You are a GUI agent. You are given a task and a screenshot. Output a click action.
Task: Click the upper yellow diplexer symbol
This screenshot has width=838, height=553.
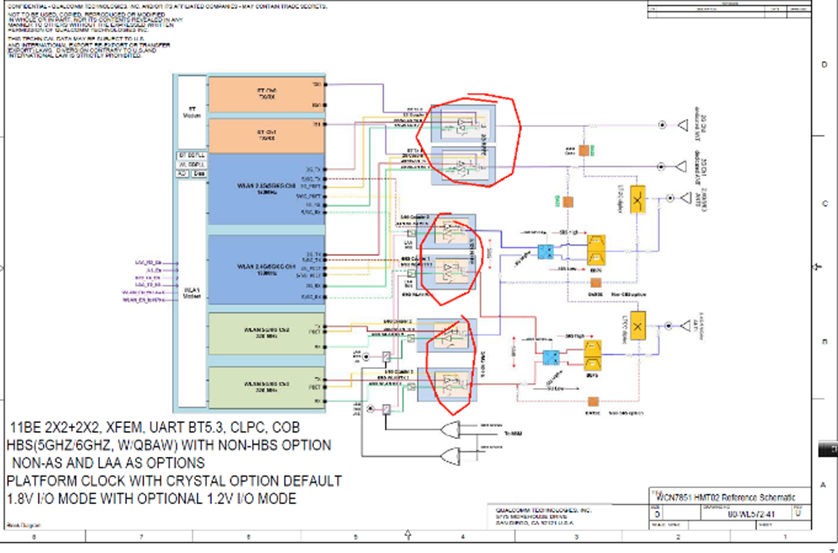point(638,200)
